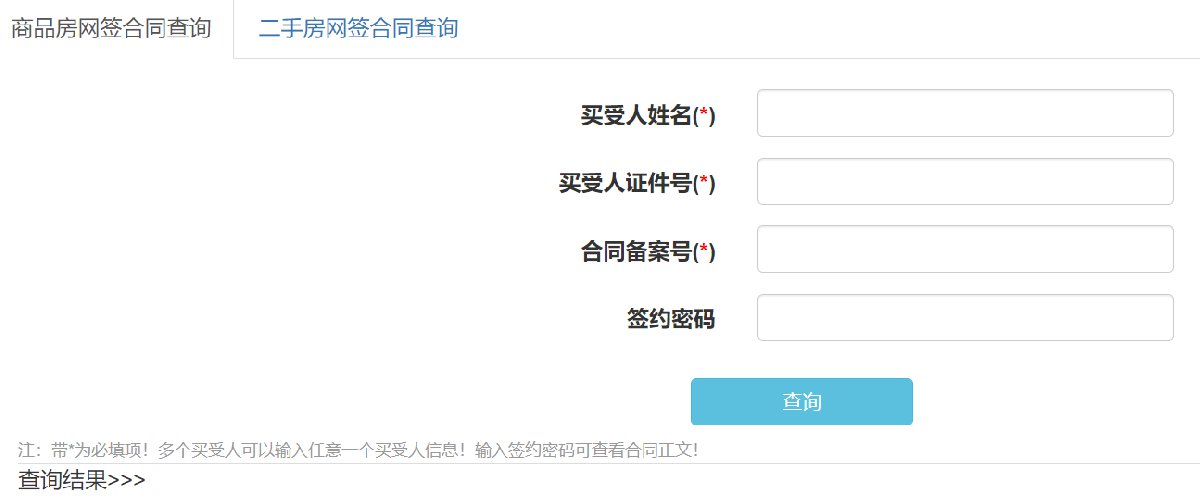This screenshot has height=500, width=1200.
Task: Click the 合同备案号 field label
Action: click(636, 252)
